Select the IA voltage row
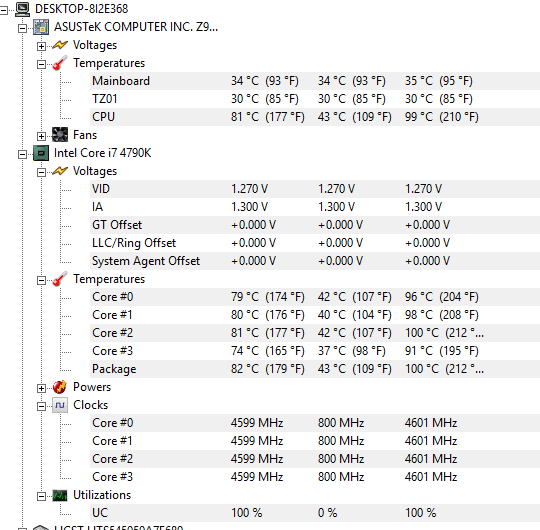 [x=315, y=207]
